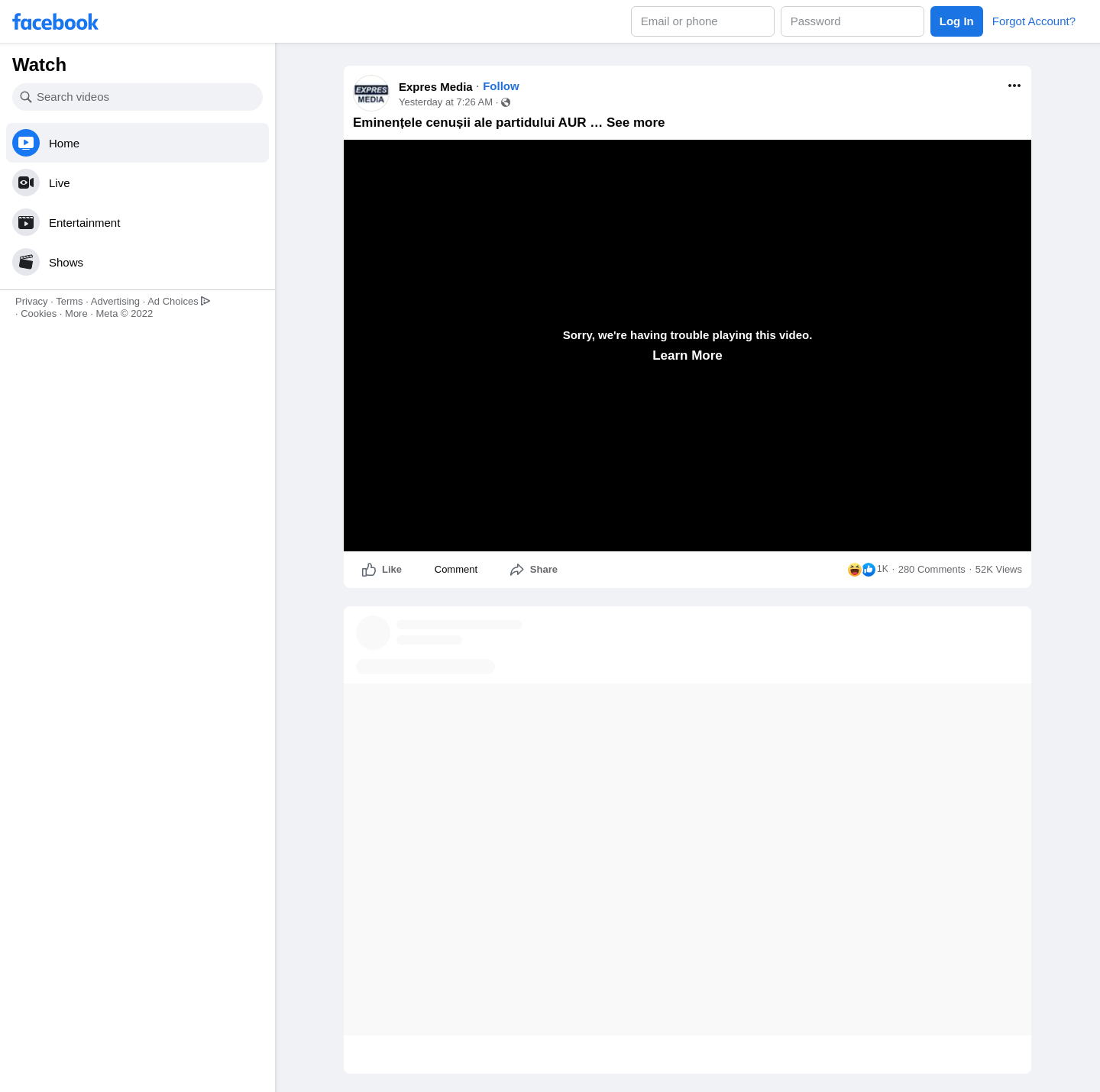Open Learn More in the video error

click(x=687, y=355)
